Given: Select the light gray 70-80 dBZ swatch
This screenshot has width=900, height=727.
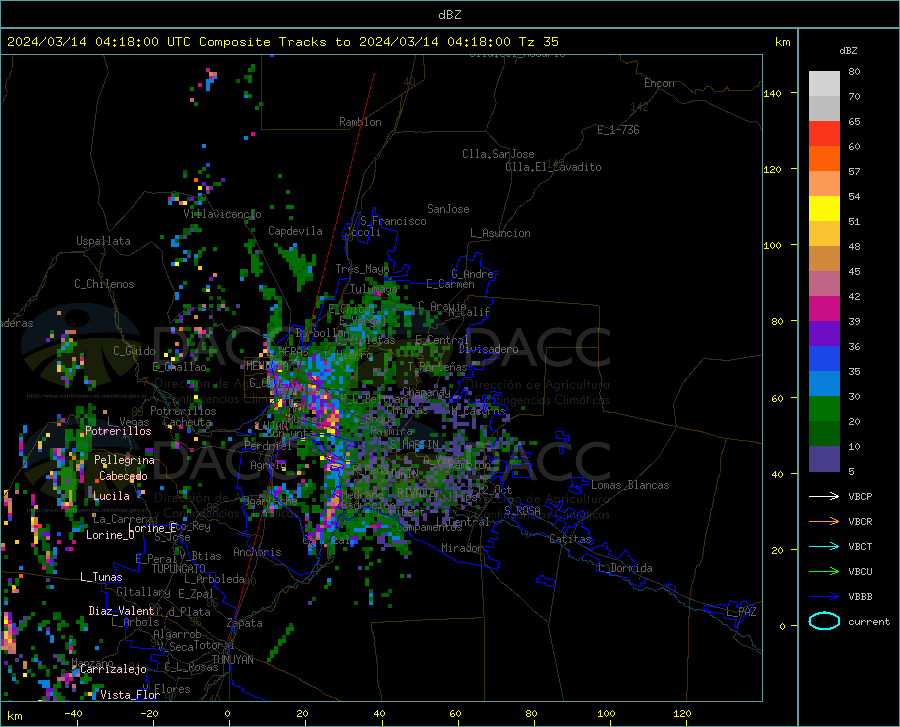Looking at the screenshot, I should click(824, 84).
